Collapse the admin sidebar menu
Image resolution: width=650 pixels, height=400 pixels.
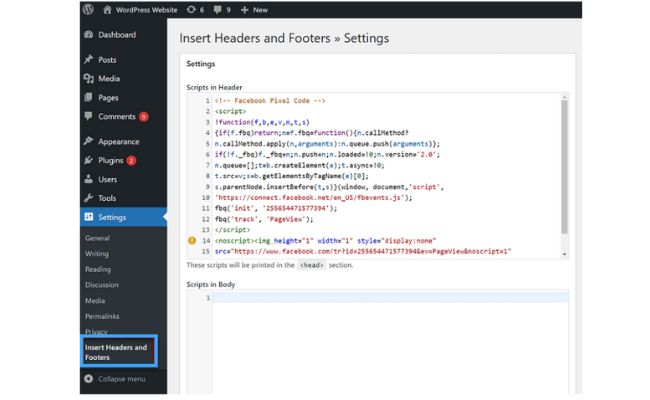121,379
